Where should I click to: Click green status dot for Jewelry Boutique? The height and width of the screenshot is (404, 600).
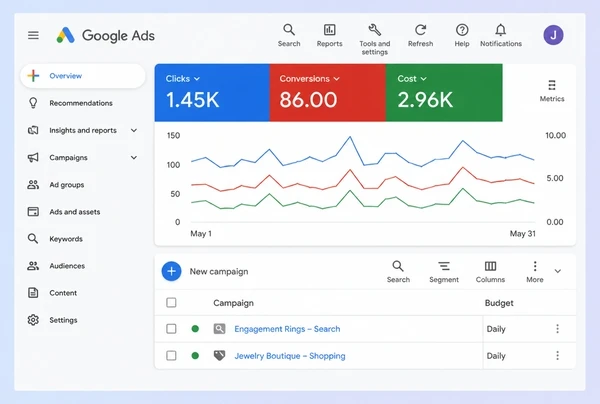click(x=195, y=356)
